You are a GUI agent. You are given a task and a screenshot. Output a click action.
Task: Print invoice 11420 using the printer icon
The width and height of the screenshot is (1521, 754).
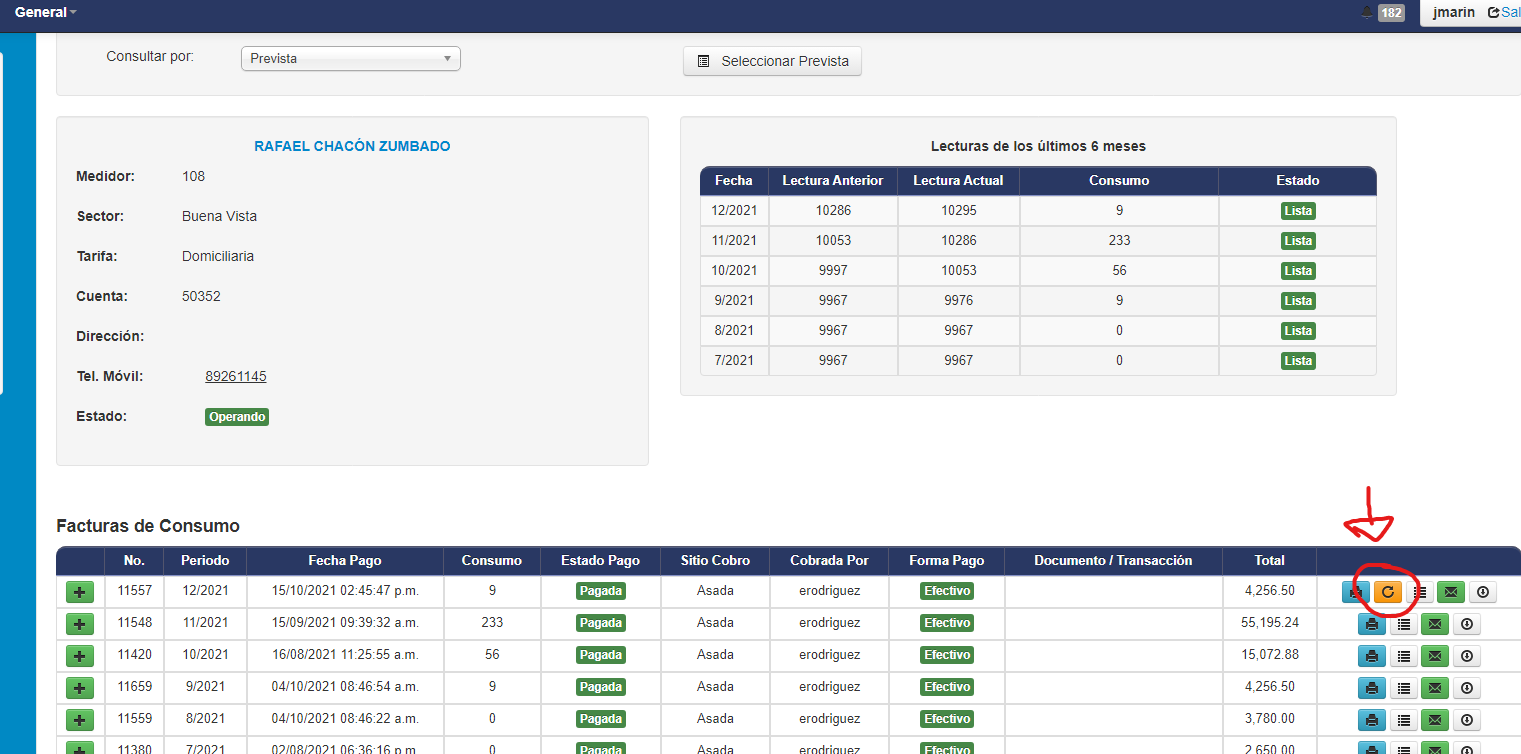click(1372, 657)
